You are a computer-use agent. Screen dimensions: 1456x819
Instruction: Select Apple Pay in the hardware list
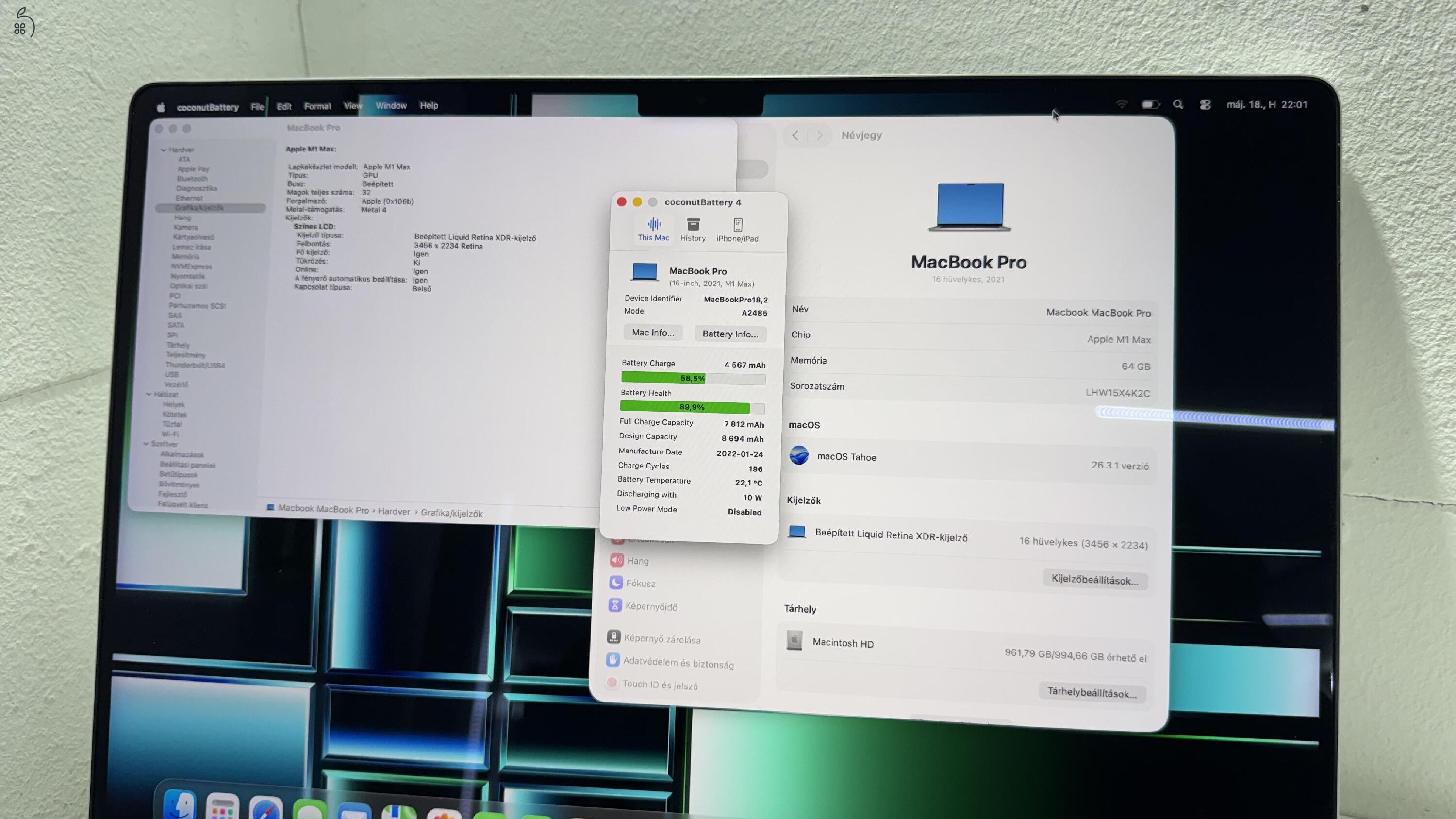pos(193,169)
